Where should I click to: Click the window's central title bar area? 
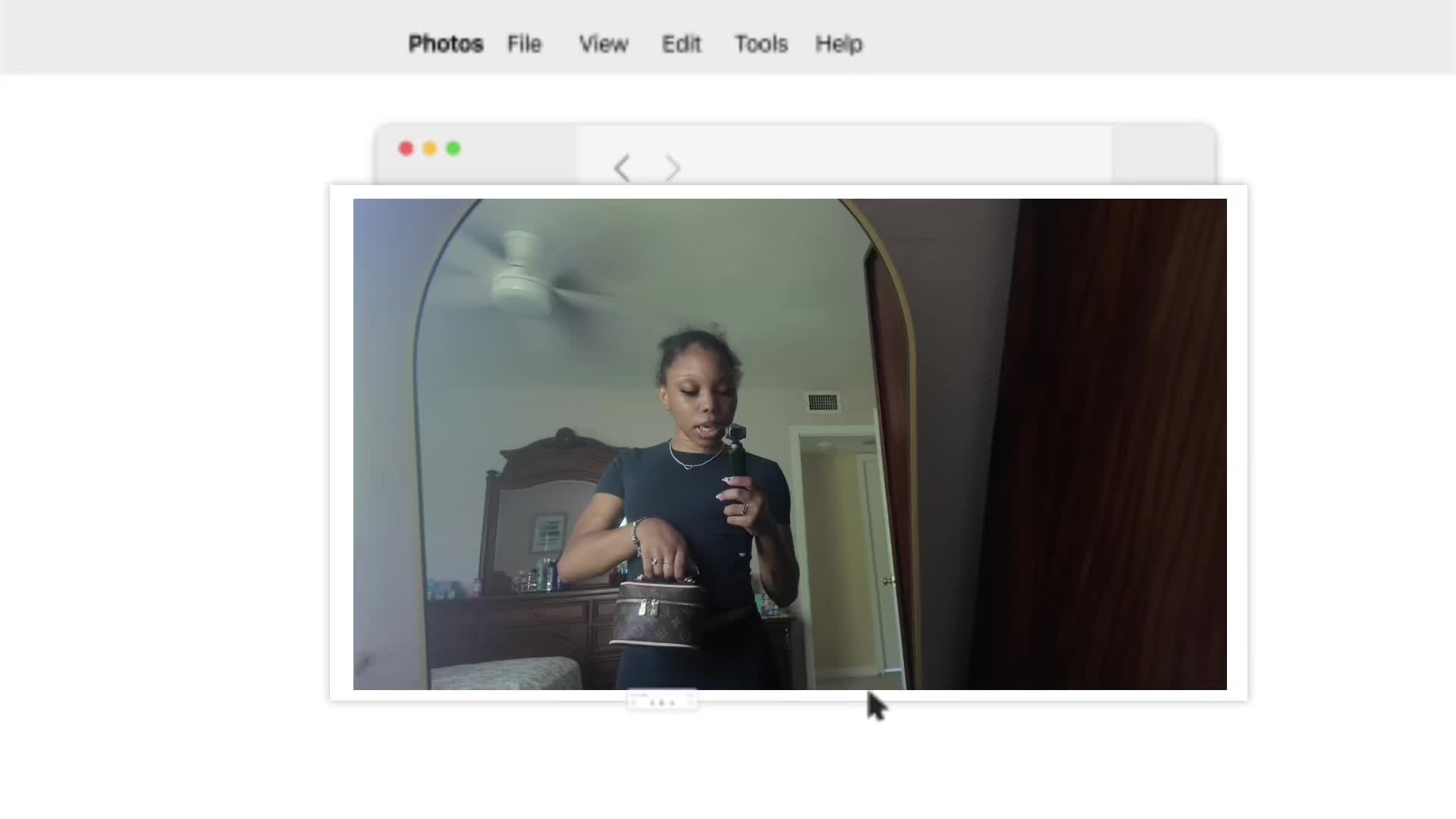pyautogui.click(x=844, y=155)
